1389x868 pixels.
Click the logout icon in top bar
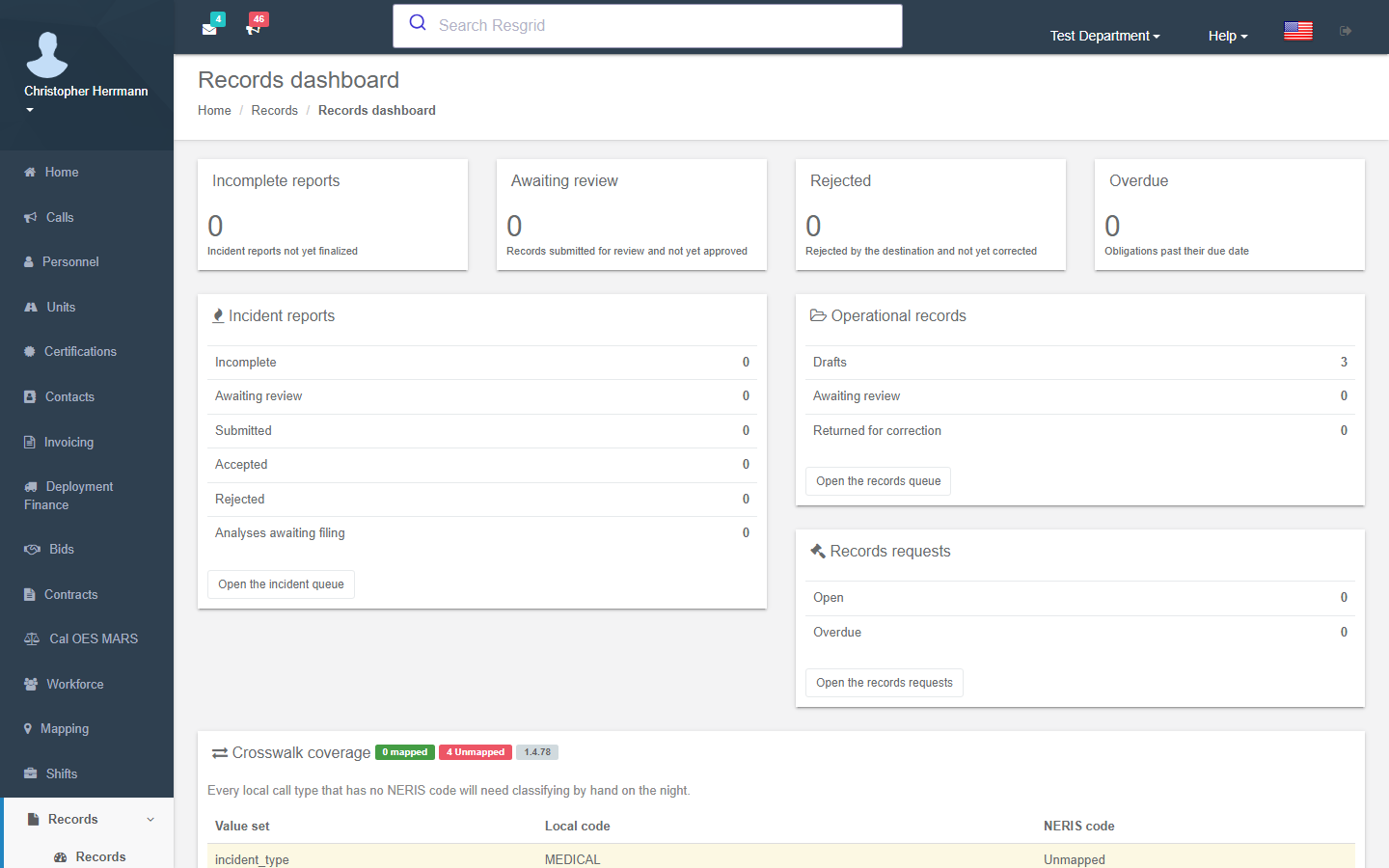click(1346, 31)
